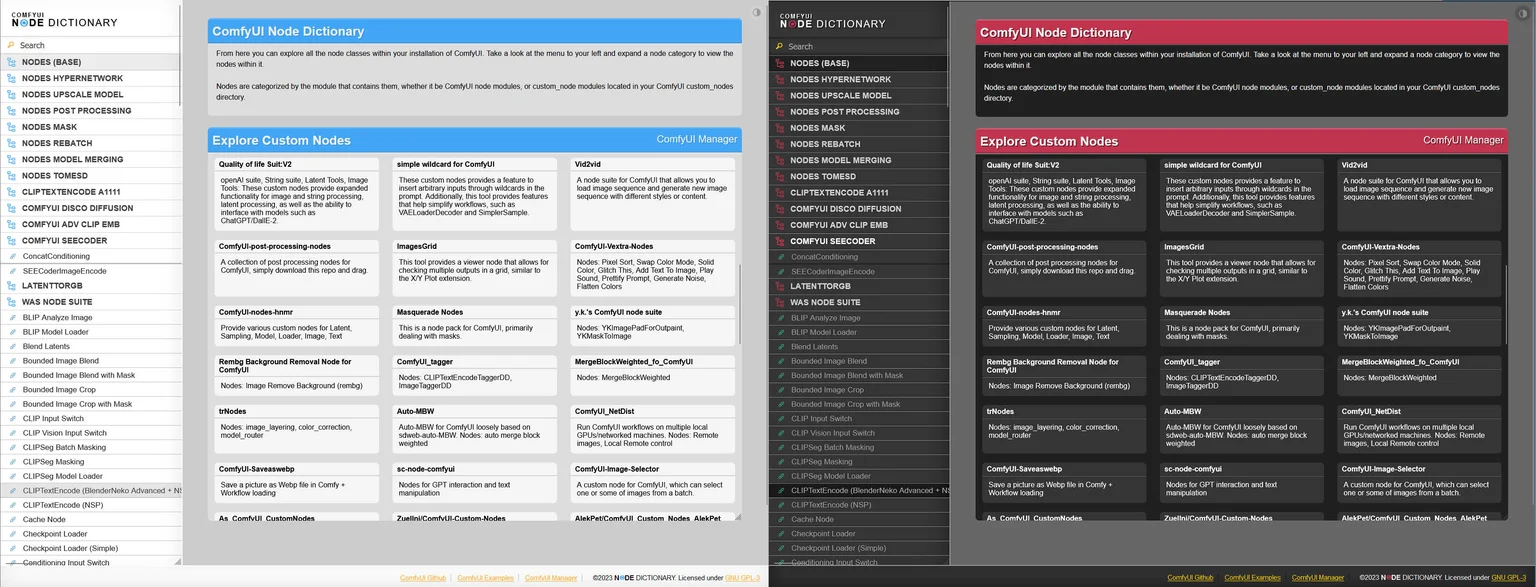1536x587 pixels.
Task: Open ComfyUI Github footer link, light panel
Action: click(x=423, y=578)
